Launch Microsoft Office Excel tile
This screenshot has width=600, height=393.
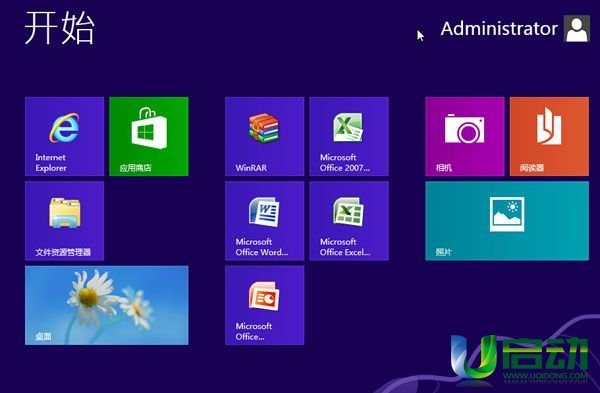(349, 221)
